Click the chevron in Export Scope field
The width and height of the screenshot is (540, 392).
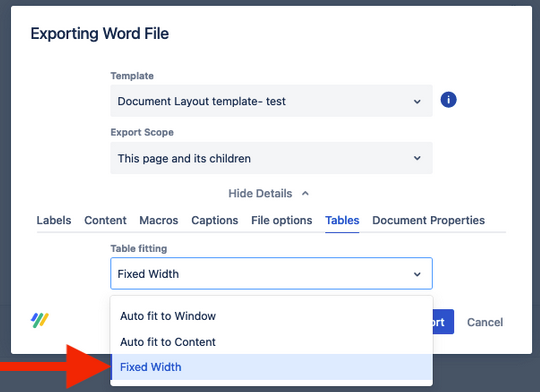[417, 158]
